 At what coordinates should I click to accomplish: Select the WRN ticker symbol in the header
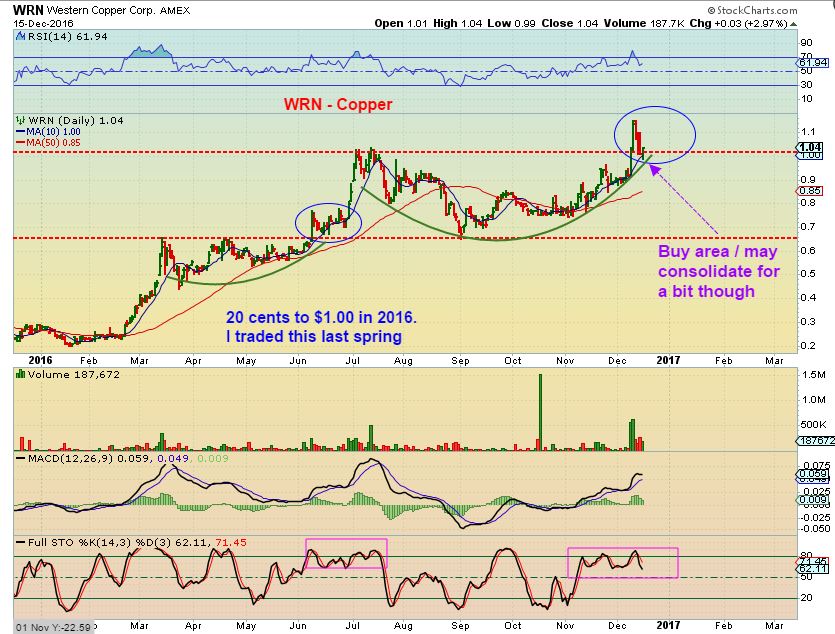pyautogui.click(x=29, y=10)
